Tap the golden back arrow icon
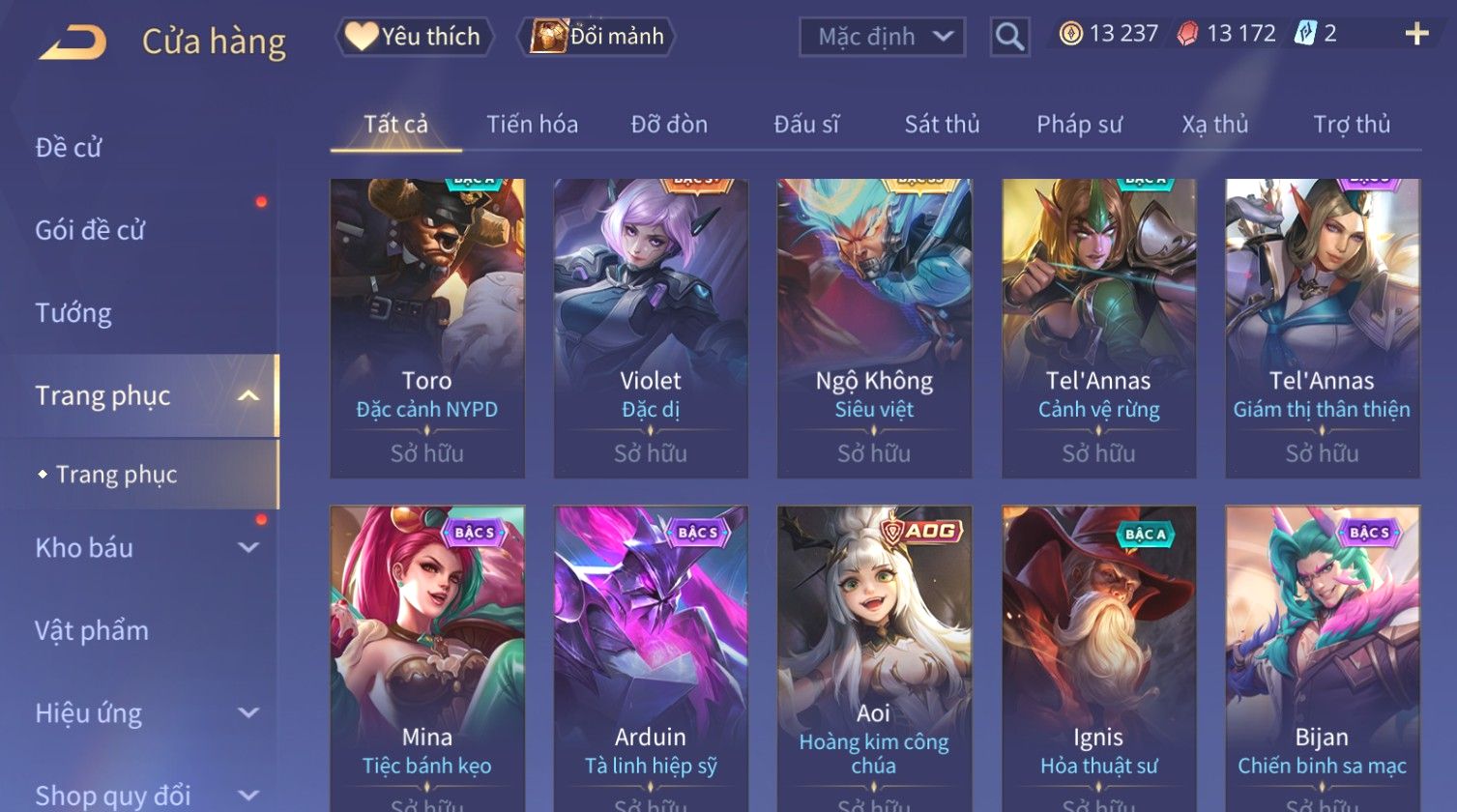 (73, 42)
